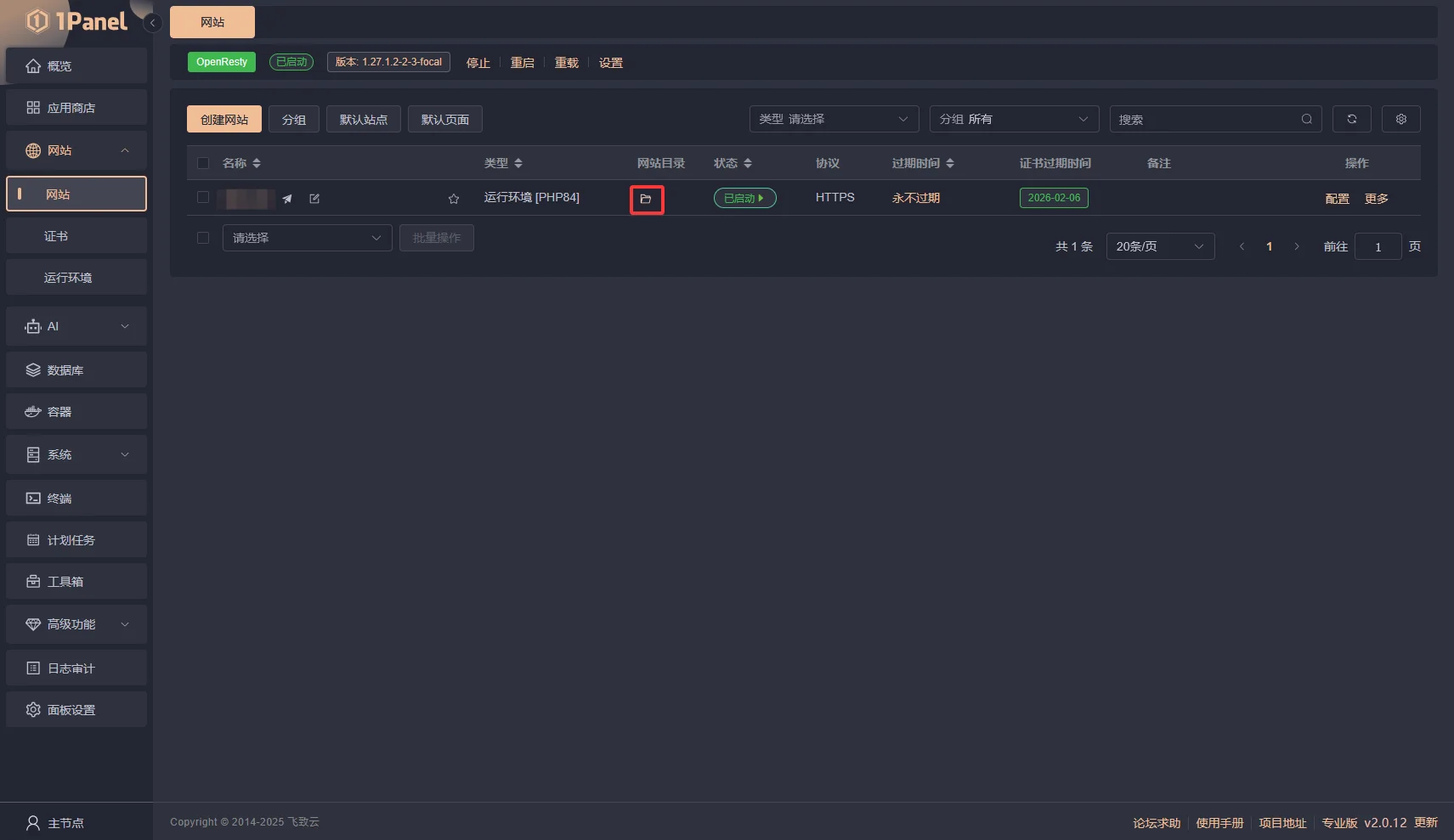Open the 分组 group filter dropdown
1454x840 pixels.
tap(1013, 119)
